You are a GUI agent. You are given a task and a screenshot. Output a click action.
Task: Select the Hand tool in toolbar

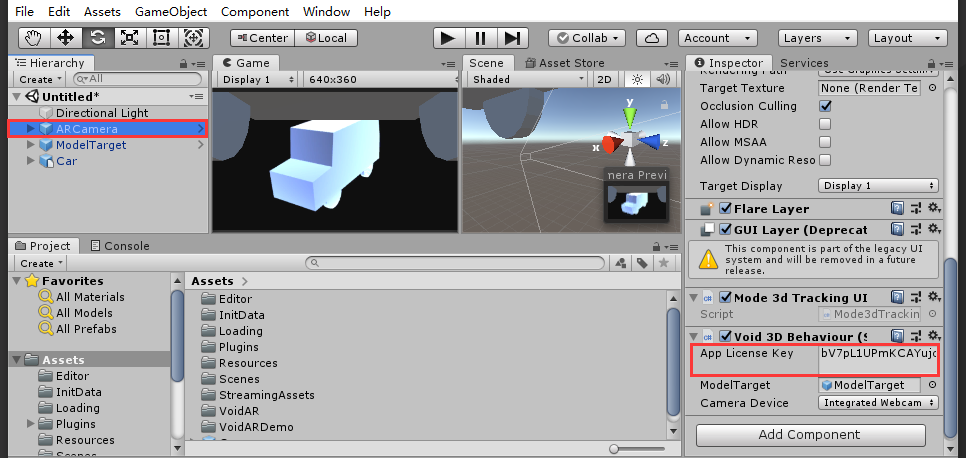click(x=34, y=38)
